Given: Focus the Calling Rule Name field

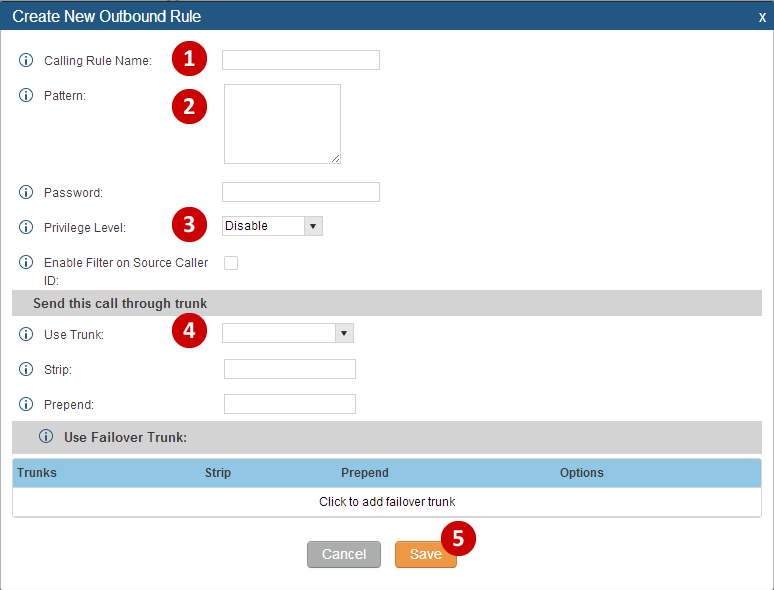Looking at the screenshot, I should [300, 60].
